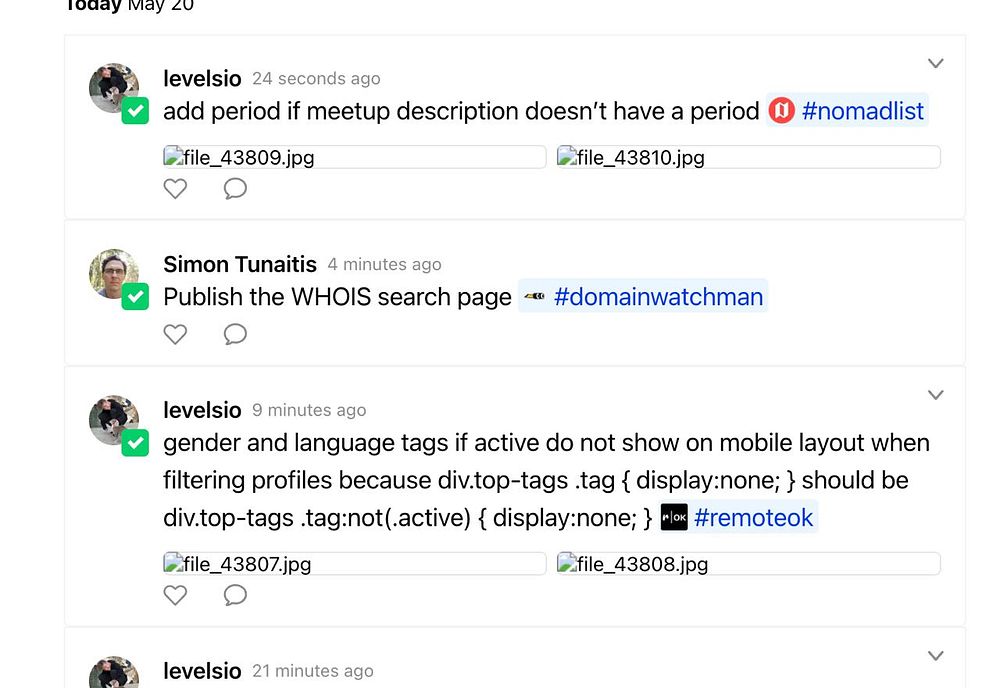Screen dimensions: 1000x688
Task: Open the file_43809.jpg image attachment
Action: pos(355,157)
